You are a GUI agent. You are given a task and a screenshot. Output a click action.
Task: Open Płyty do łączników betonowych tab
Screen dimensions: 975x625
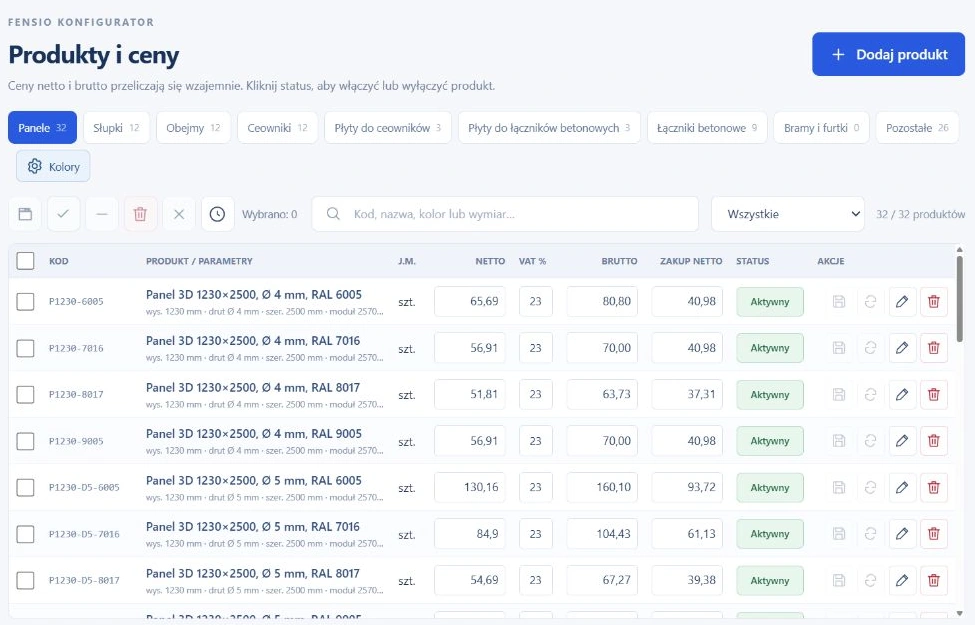[x=549, y=127]
